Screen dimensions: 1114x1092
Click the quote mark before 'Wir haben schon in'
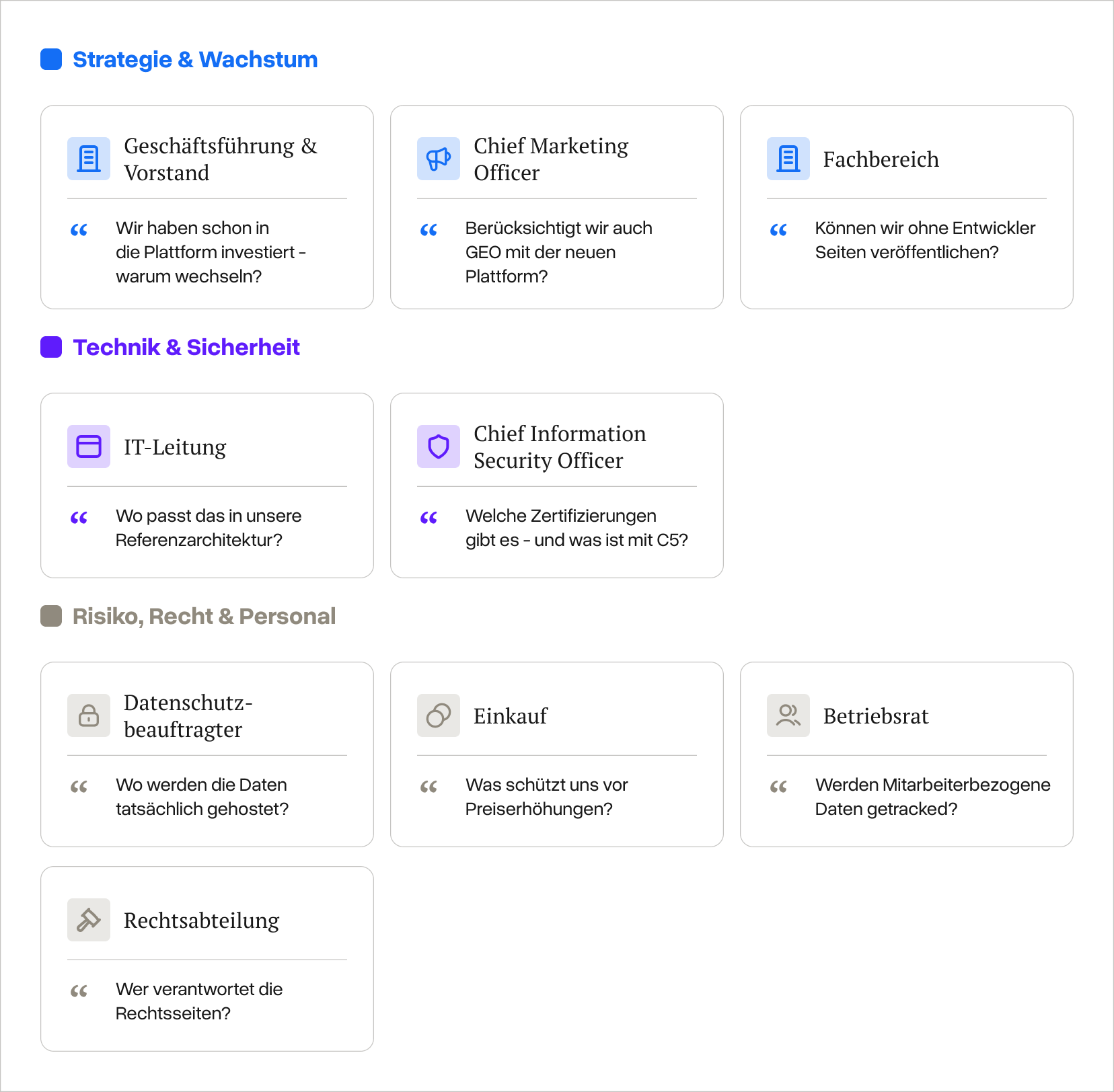(x=79, y=230)
